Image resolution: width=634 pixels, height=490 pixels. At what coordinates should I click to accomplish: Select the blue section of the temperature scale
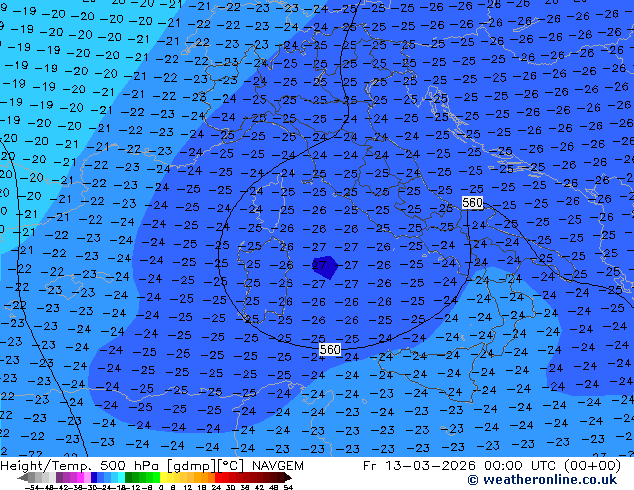(108, 477)
